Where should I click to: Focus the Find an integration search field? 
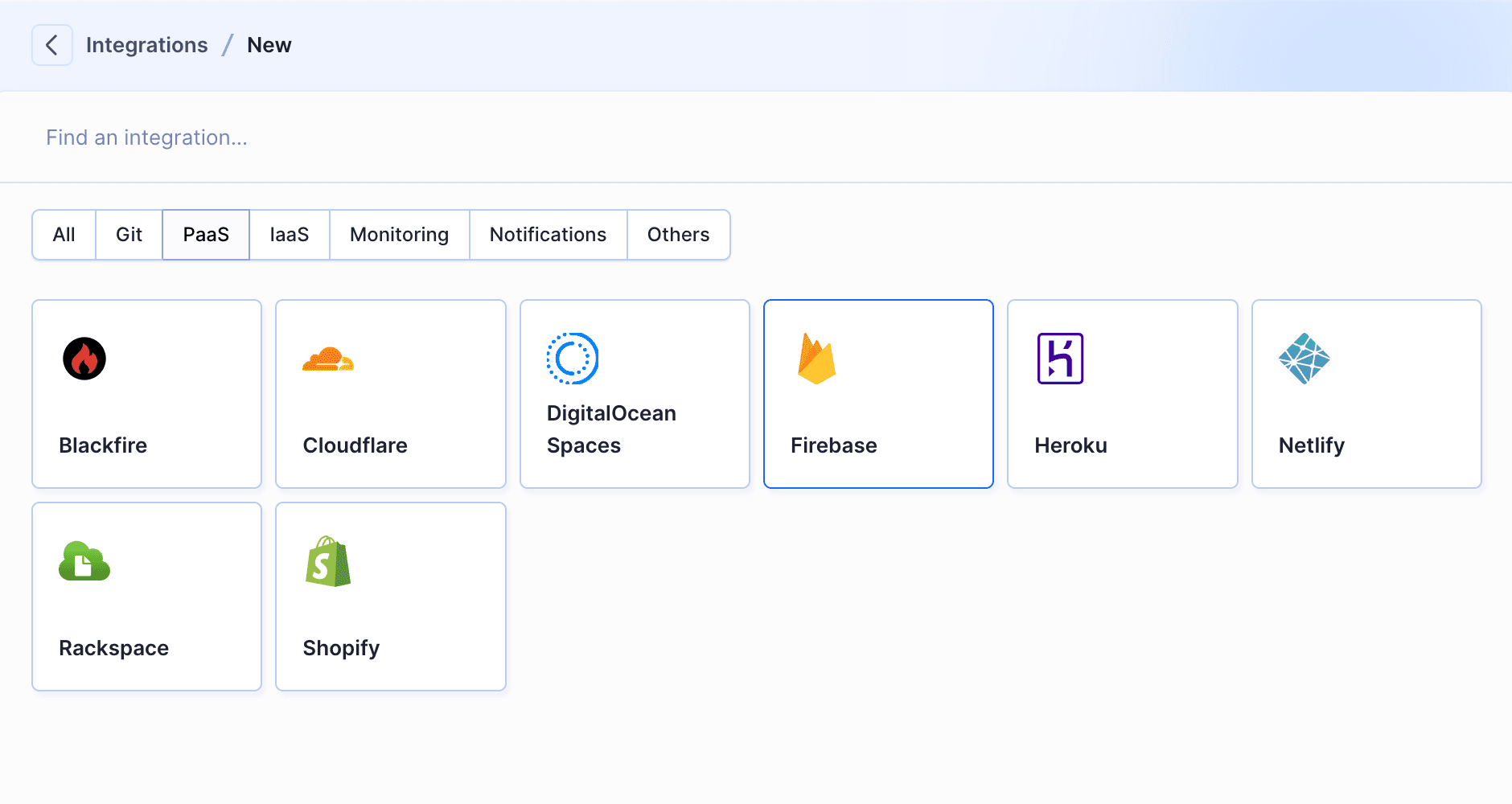point(756,137)
